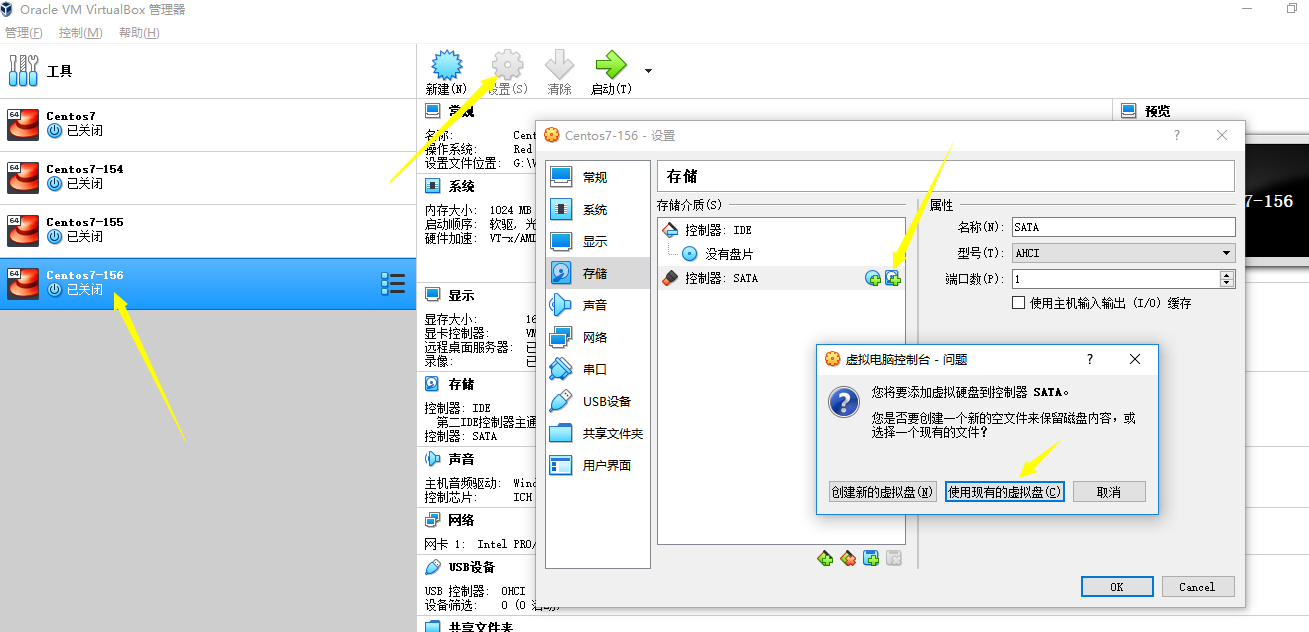Click the remove selected controller icon
This screenshot has height=632, width=1309.
click(848, 559)
